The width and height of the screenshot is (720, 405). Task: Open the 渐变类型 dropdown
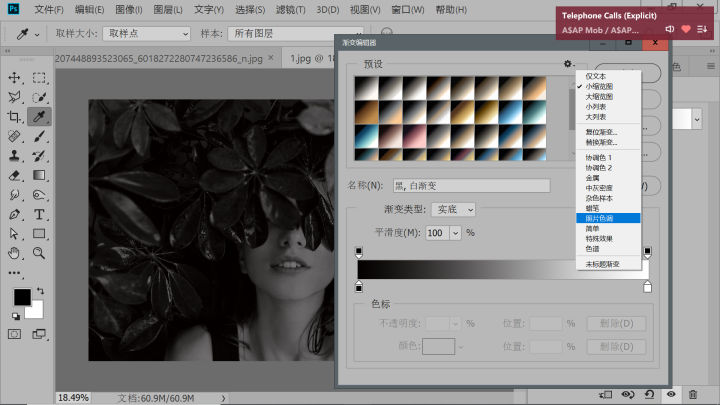coord(453,209)
